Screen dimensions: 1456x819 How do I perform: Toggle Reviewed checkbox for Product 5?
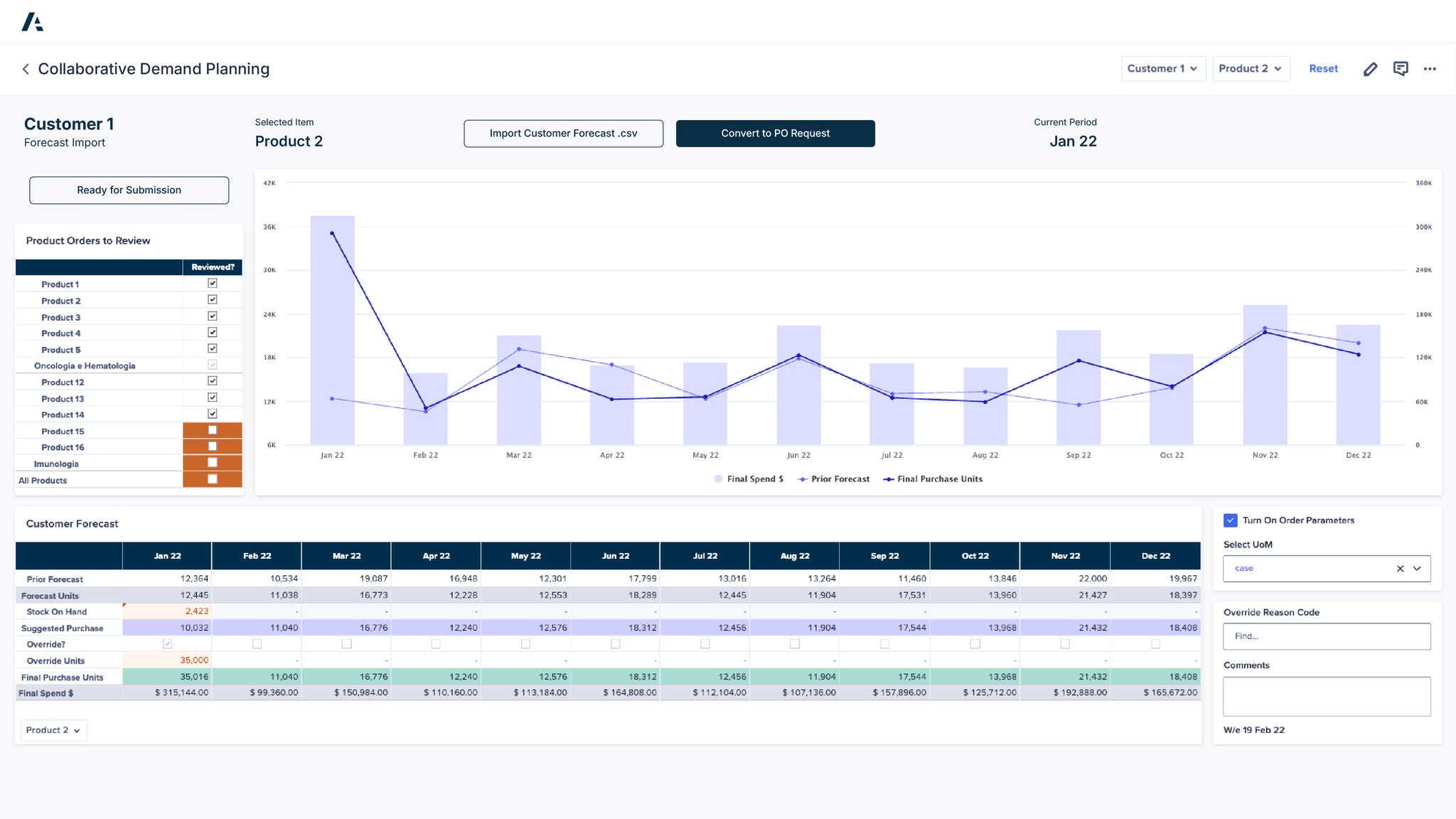coord(212,348)
